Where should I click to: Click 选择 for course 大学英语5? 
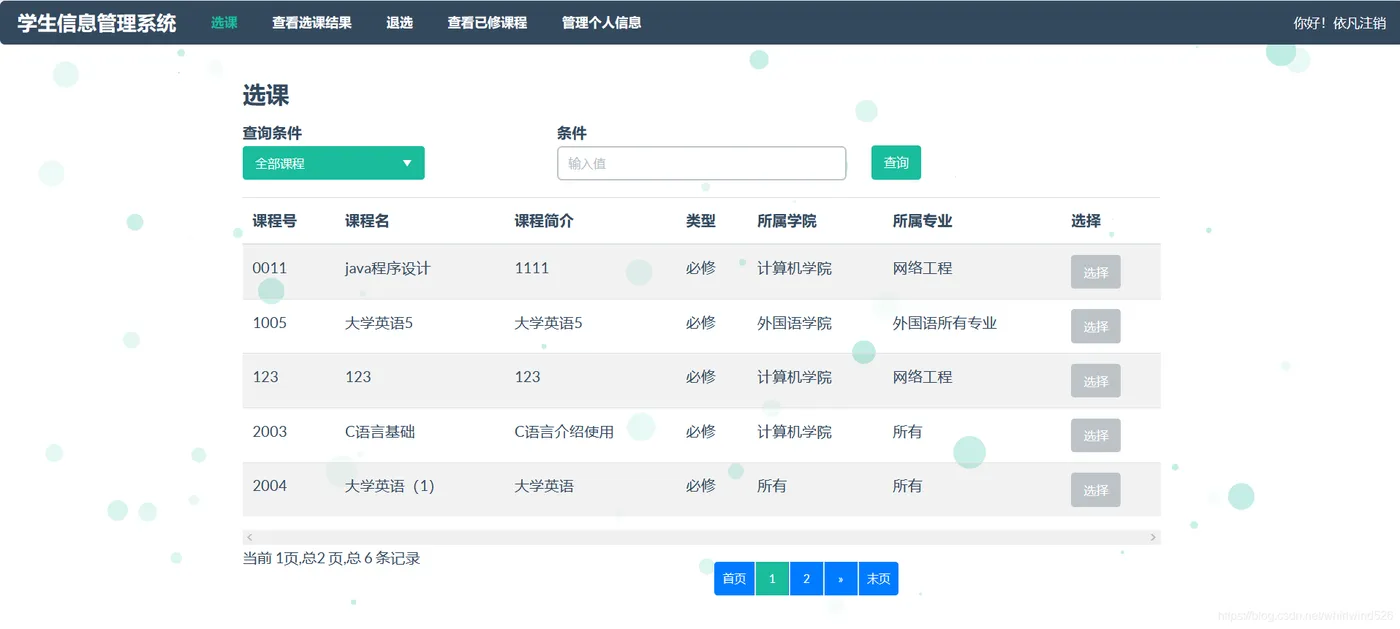[1096, 326]
